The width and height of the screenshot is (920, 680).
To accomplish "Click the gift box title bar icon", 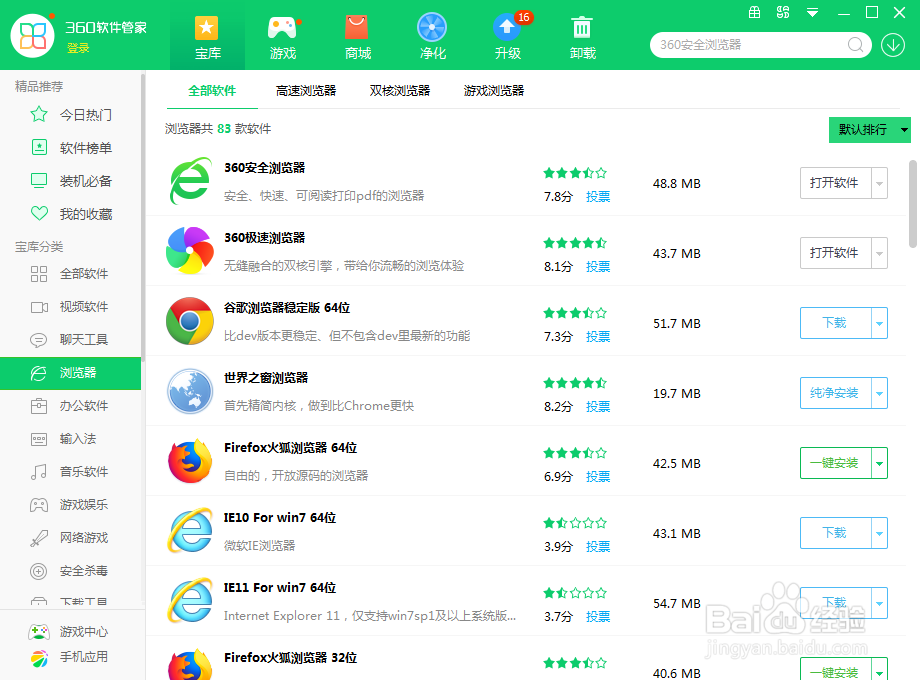I will tap(755, 12).
